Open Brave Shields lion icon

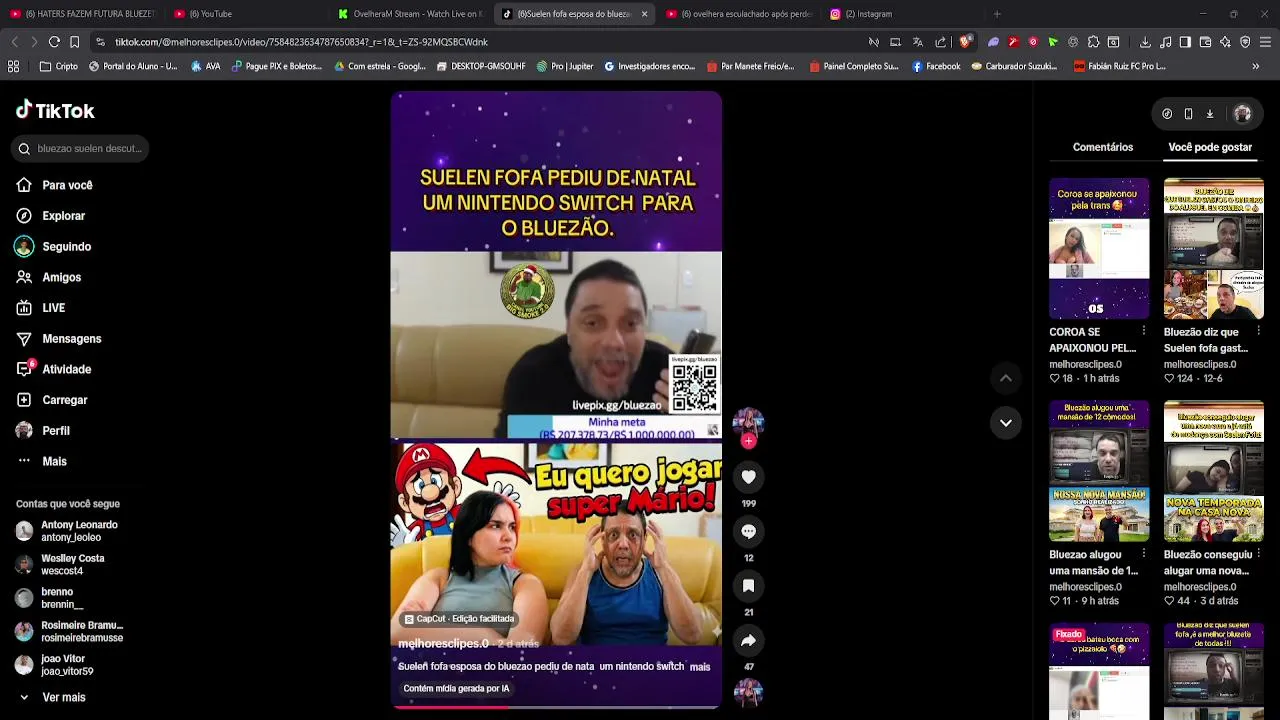pos(965,42)
